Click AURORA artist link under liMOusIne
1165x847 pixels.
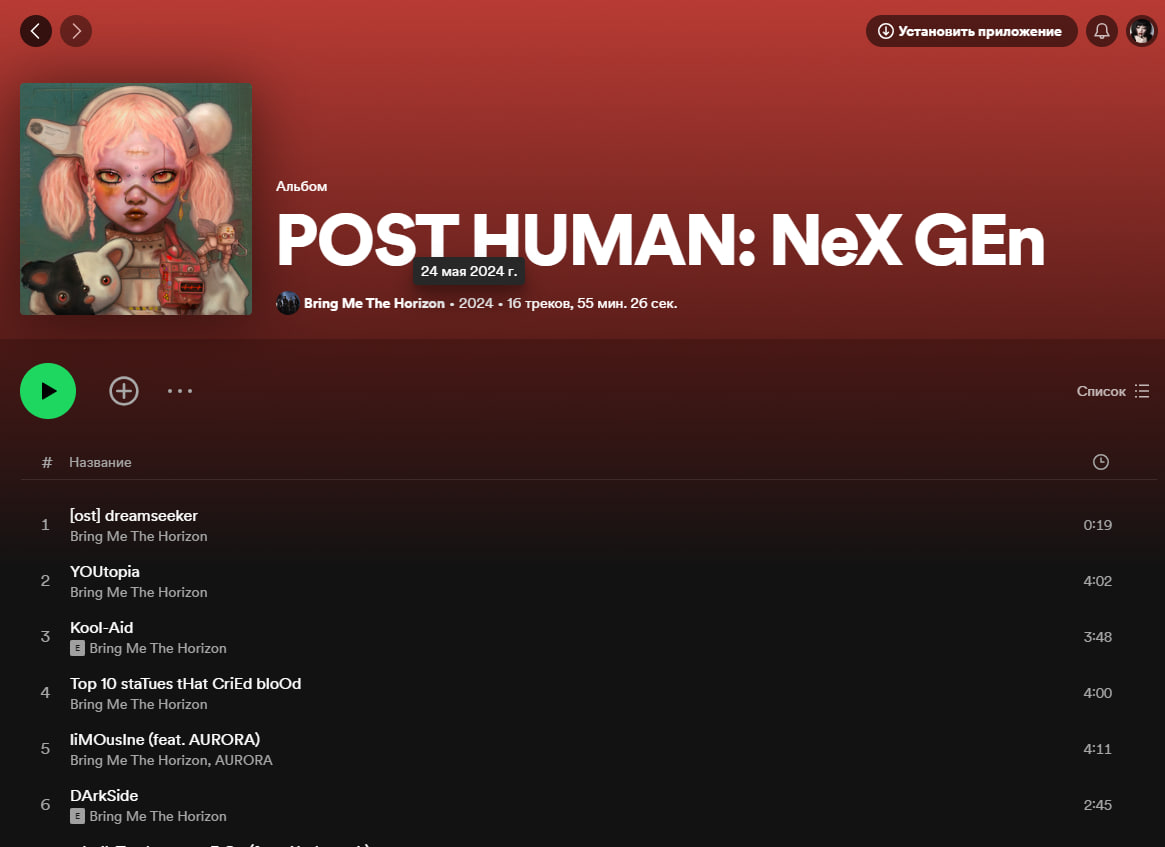coord(244,760)
